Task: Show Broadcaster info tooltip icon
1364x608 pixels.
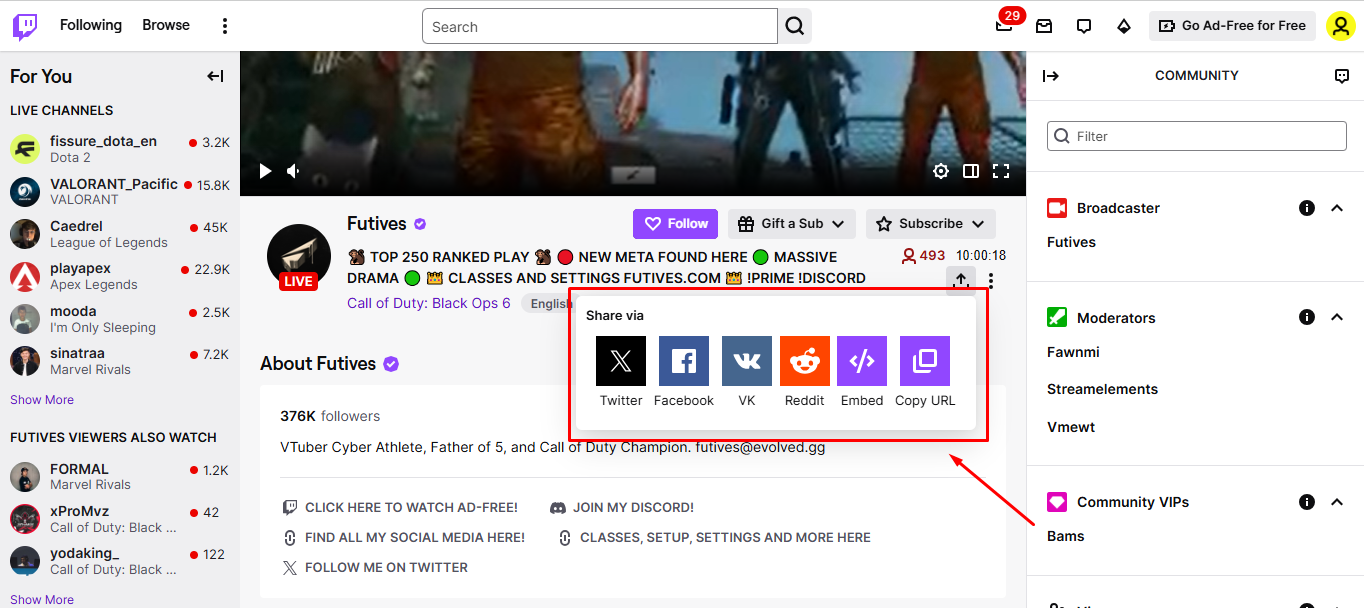Action: (1306, 208)
